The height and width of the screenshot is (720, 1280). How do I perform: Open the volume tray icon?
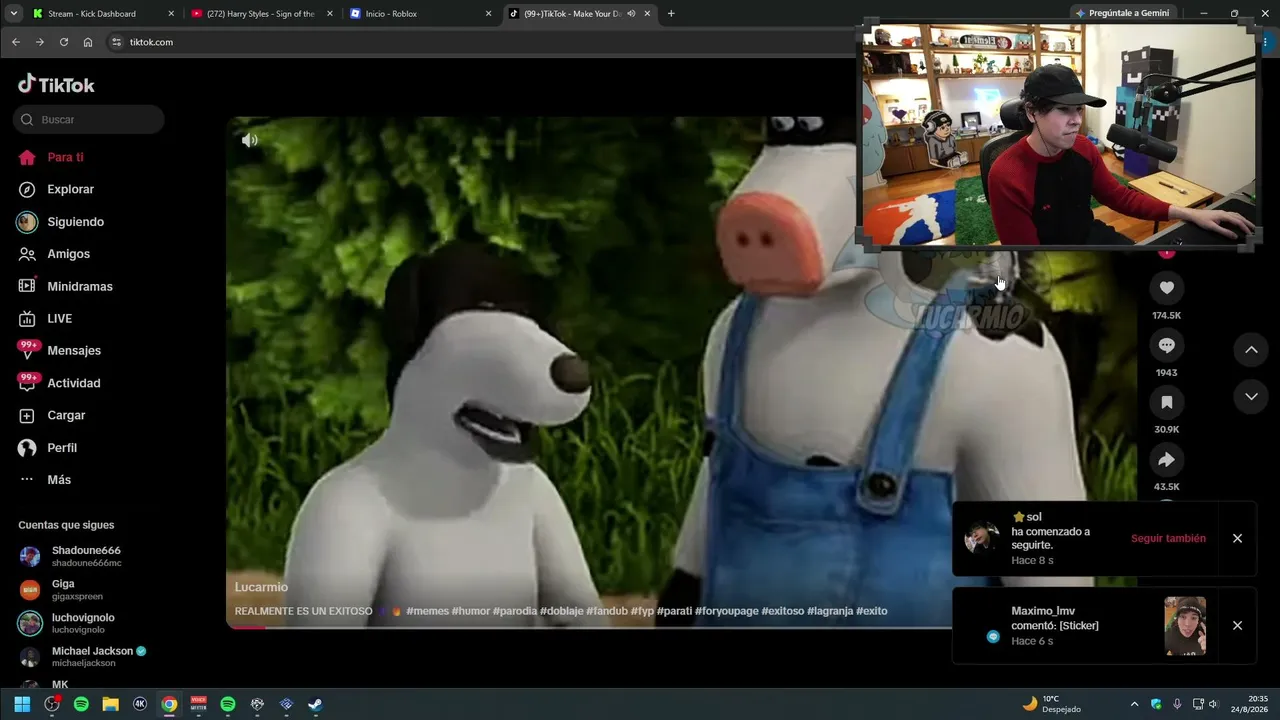[1214, 704]
